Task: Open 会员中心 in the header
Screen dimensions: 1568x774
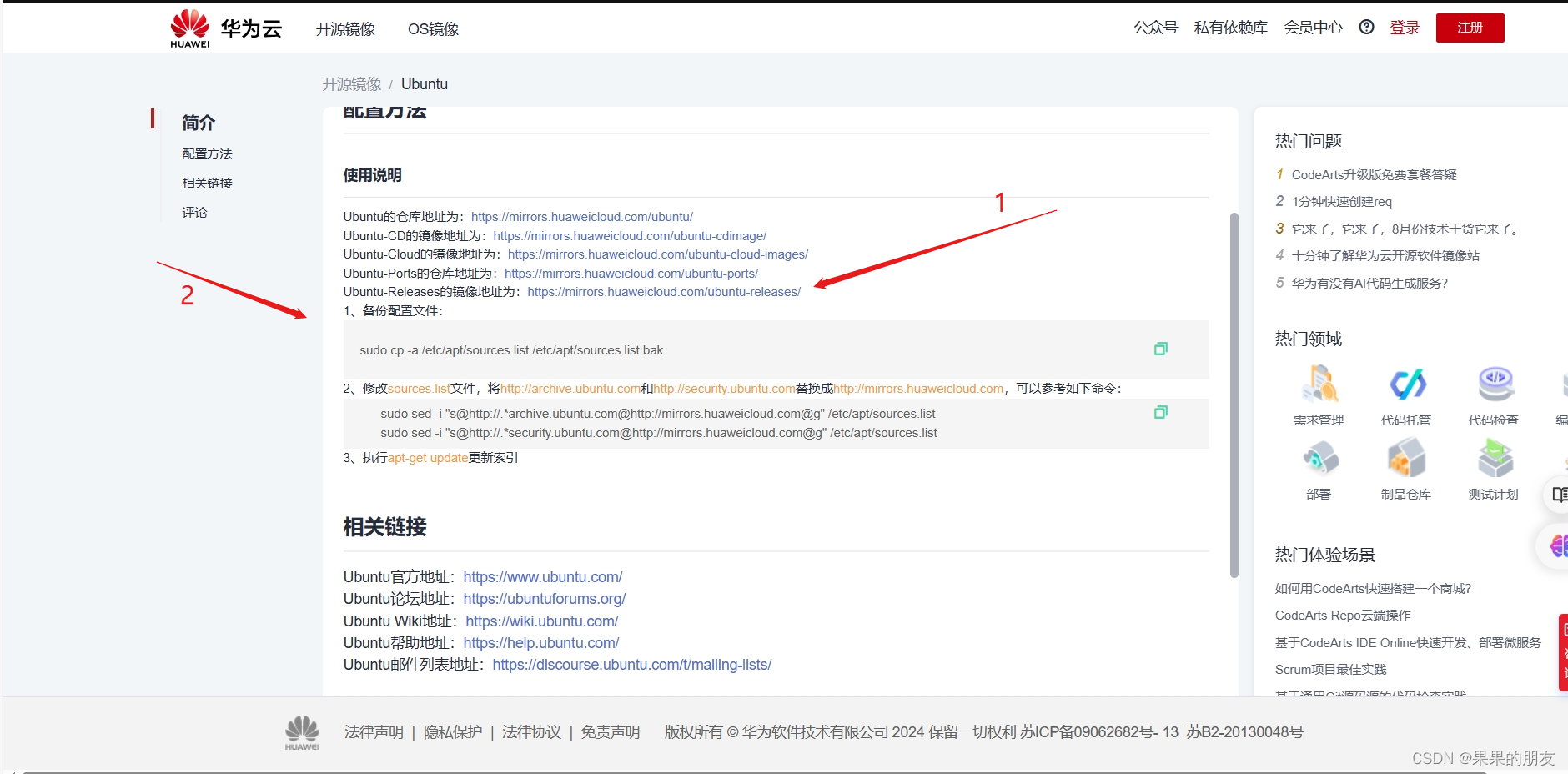Action: tap(1313, 28)
